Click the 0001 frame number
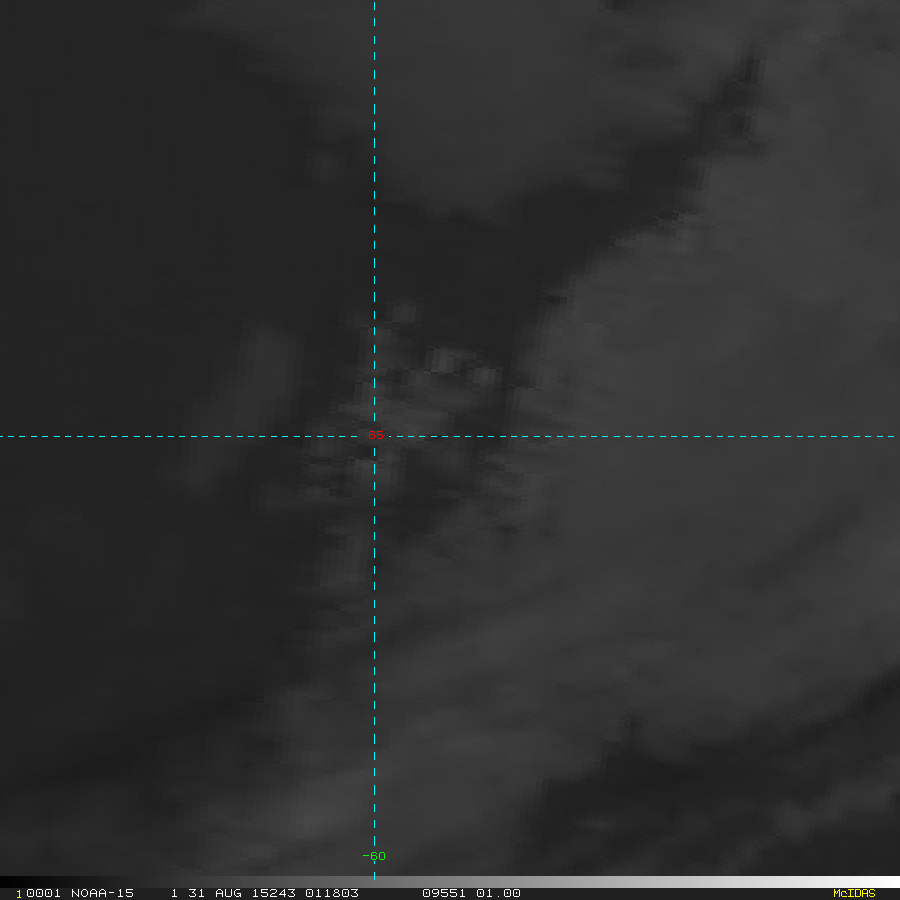 tap(44, 893)
